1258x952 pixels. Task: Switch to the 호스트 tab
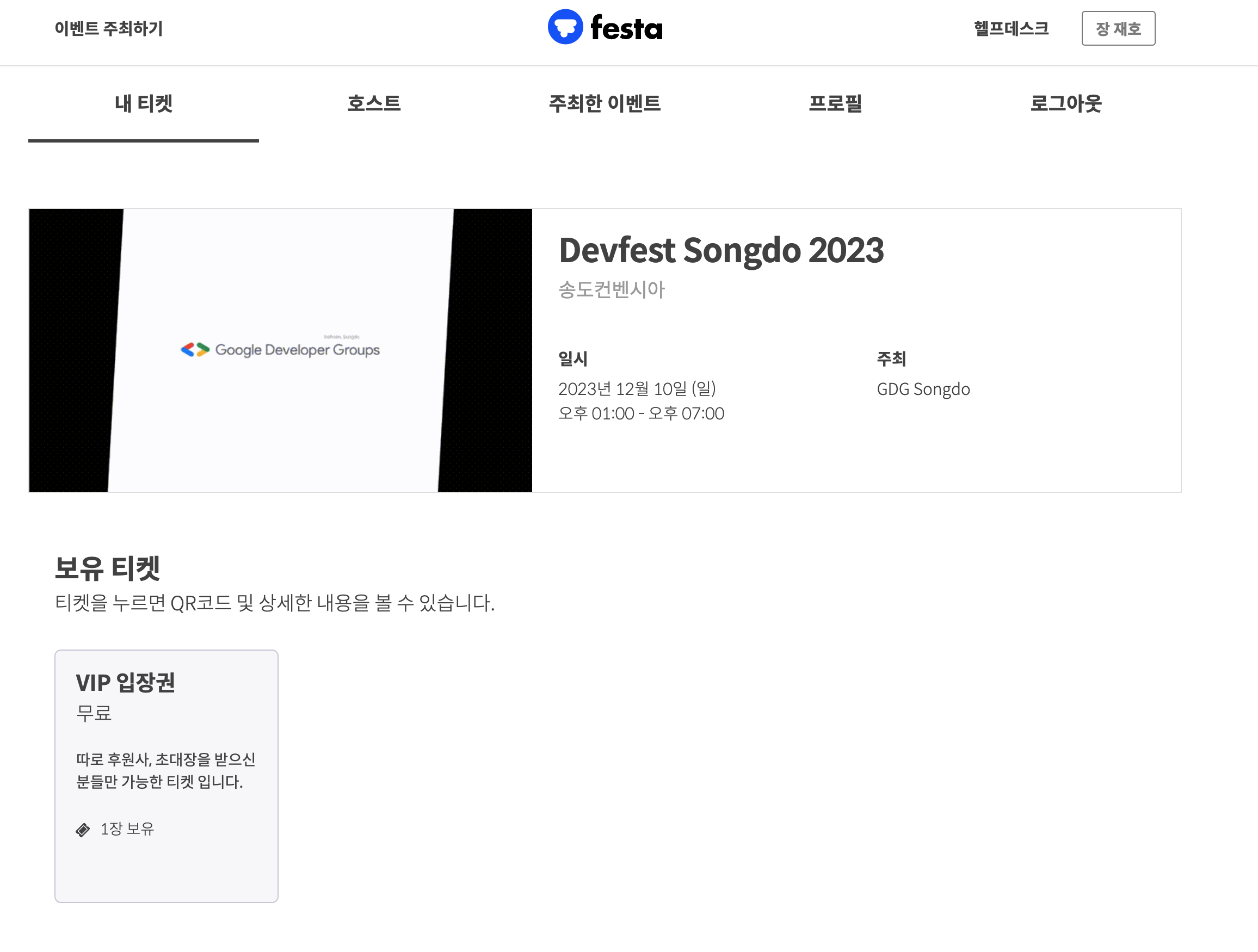point(374,103)
